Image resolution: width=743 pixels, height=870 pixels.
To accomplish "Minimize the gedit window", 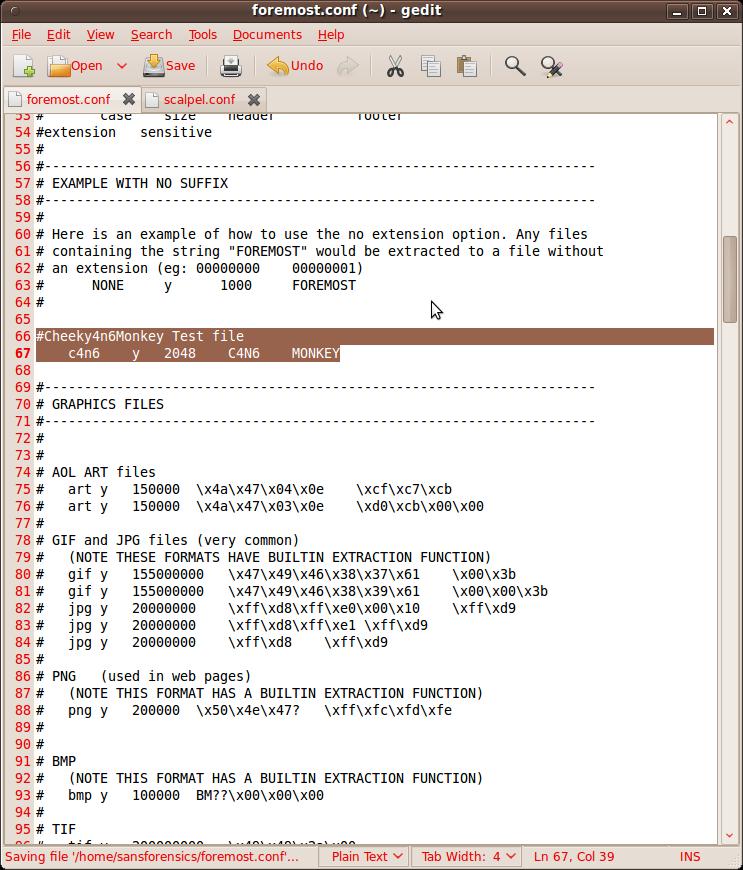I will point(677,11).
